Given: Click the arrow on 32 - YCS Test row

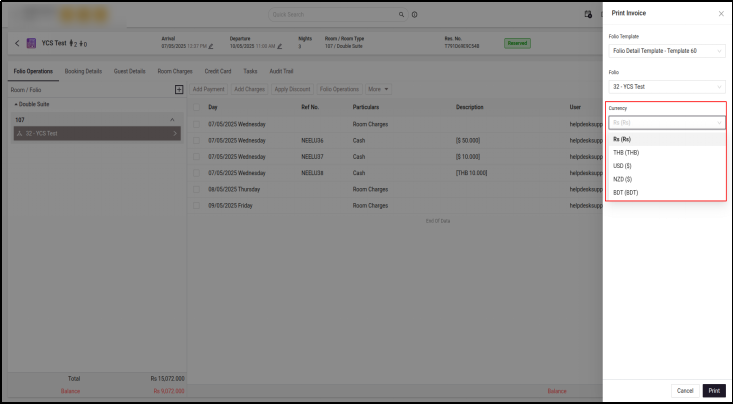Looking at the screenshot, I should tap(175, 133).
